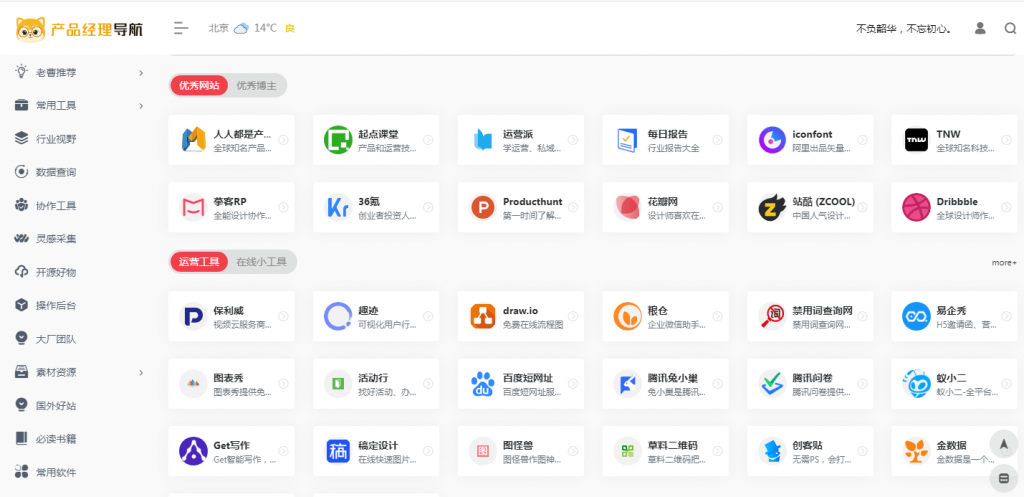Open the 创客贴 site card
The height and width of the screenshot is (497, 1024).
pos(810,451)
